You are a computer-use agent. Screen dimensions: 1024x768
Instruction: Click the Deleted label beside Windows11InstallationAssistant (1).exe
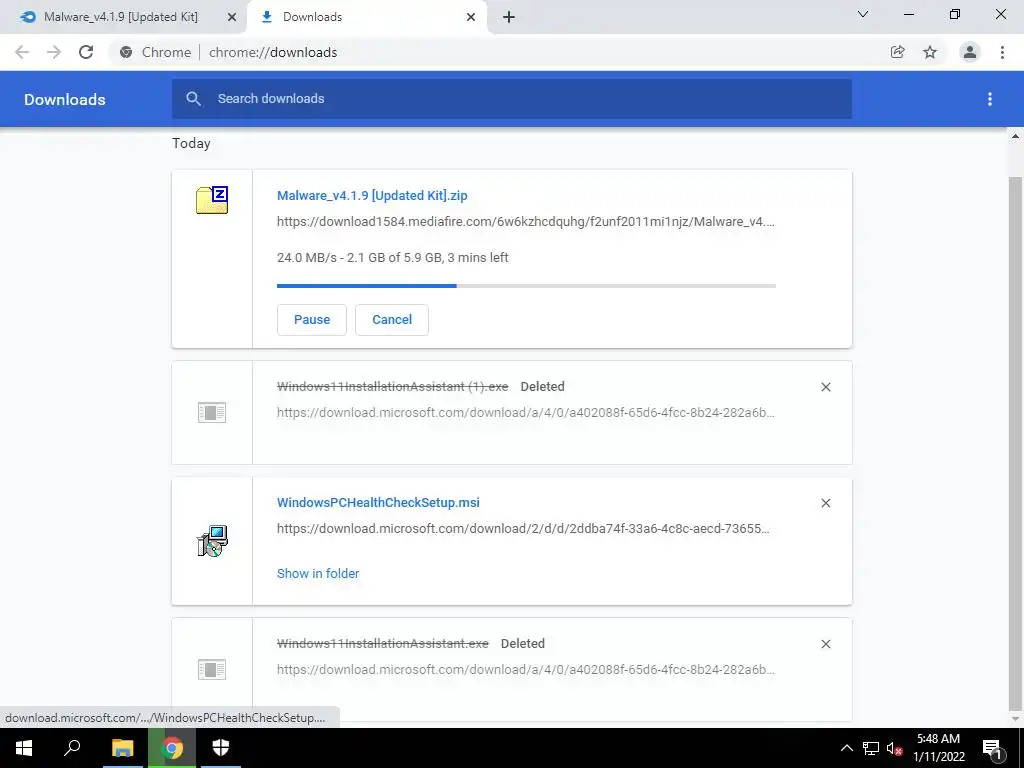coord(542,387)
